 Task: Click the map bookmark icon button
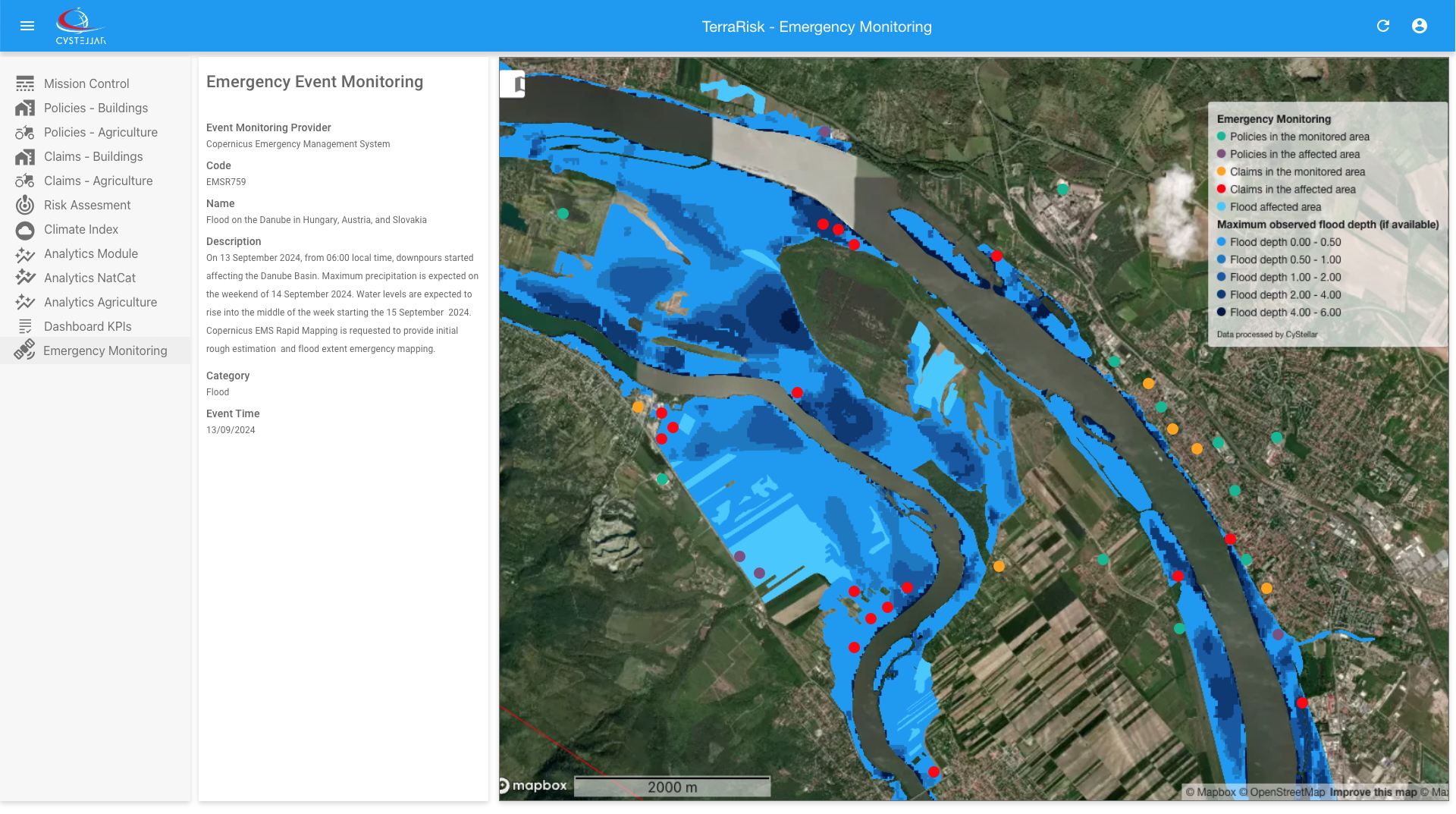click(x=513, y=84)
